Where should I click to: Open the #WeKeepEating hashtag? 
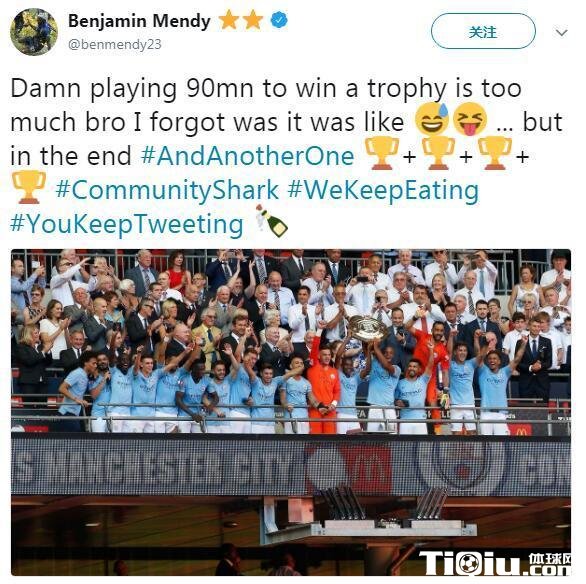tap(383, 190)
